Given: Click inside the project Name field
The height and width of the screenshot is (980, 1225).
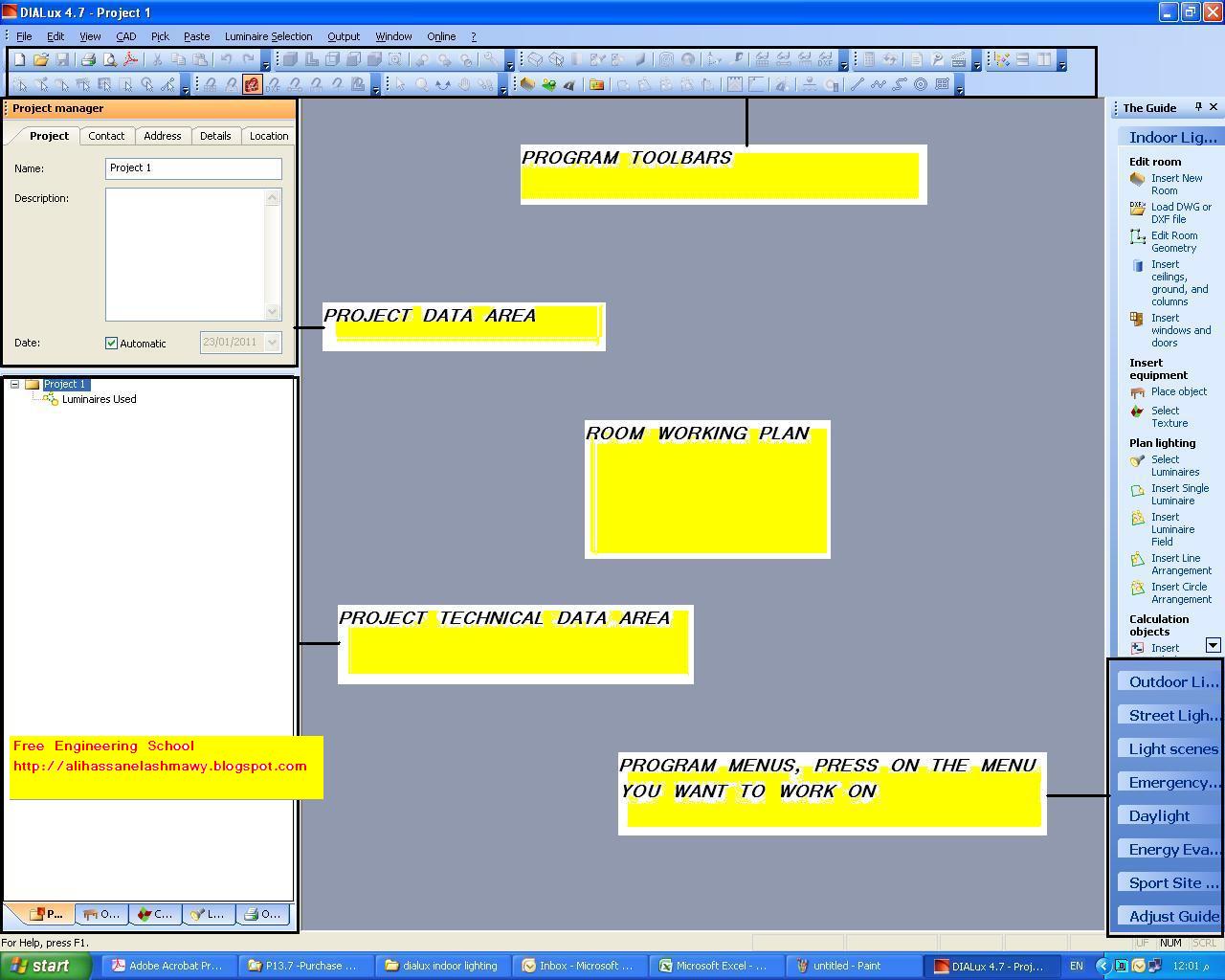Looking at the screenshot, I should click(191, 167).
